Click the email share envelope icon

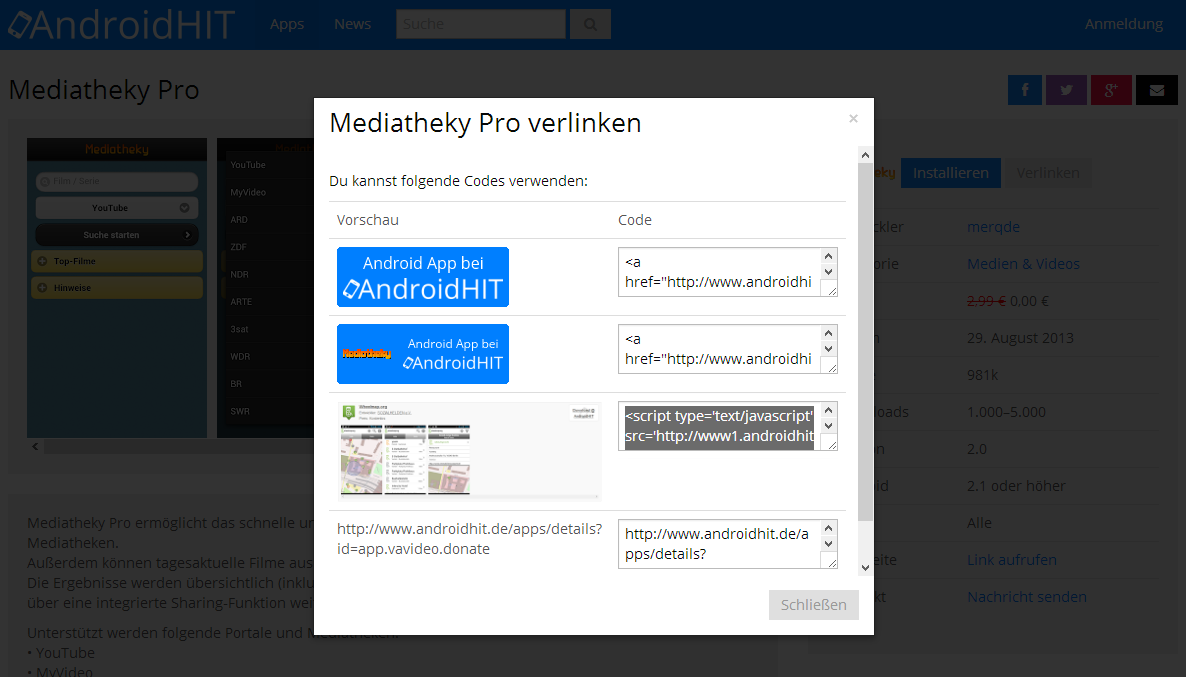[x=1157, y=90]
